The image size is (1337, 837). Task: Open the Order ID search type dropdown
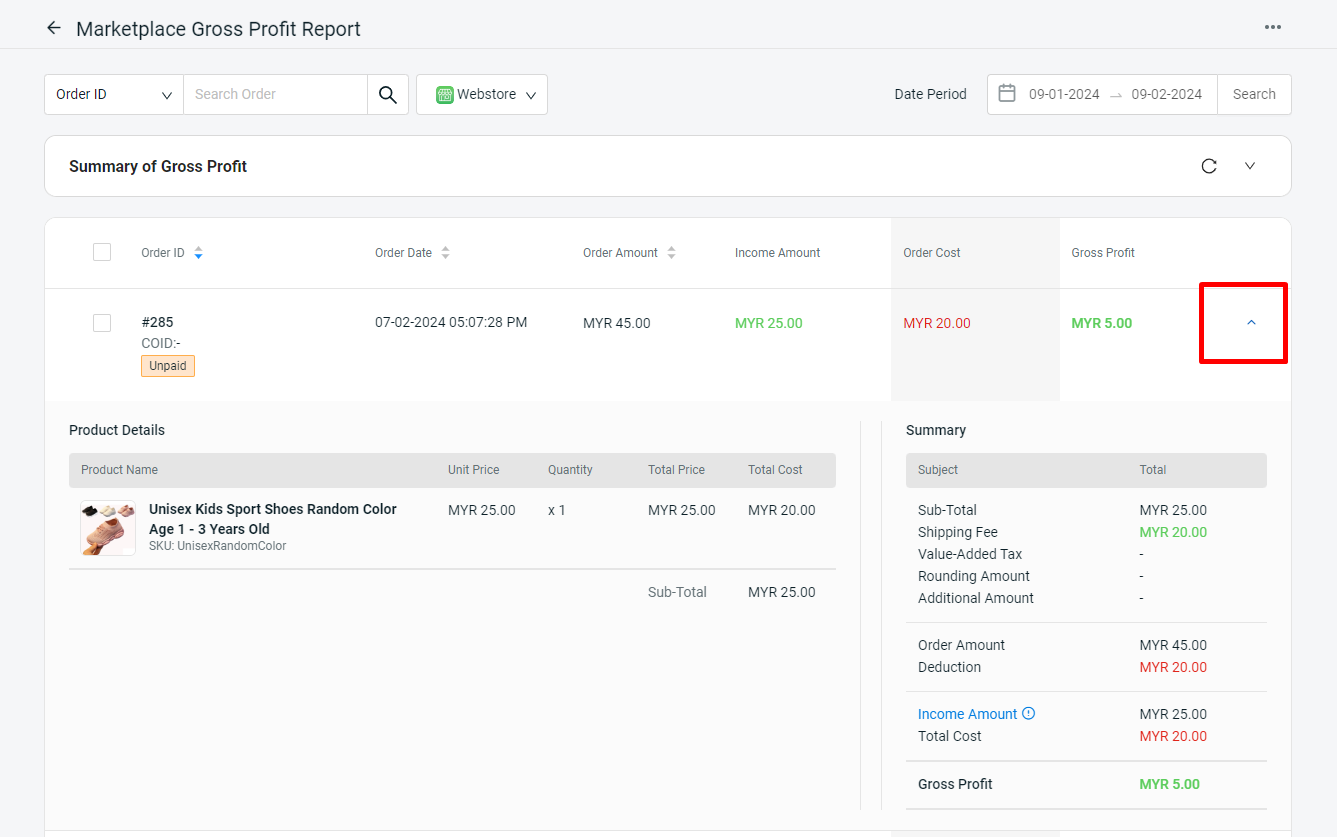(114, 94)
